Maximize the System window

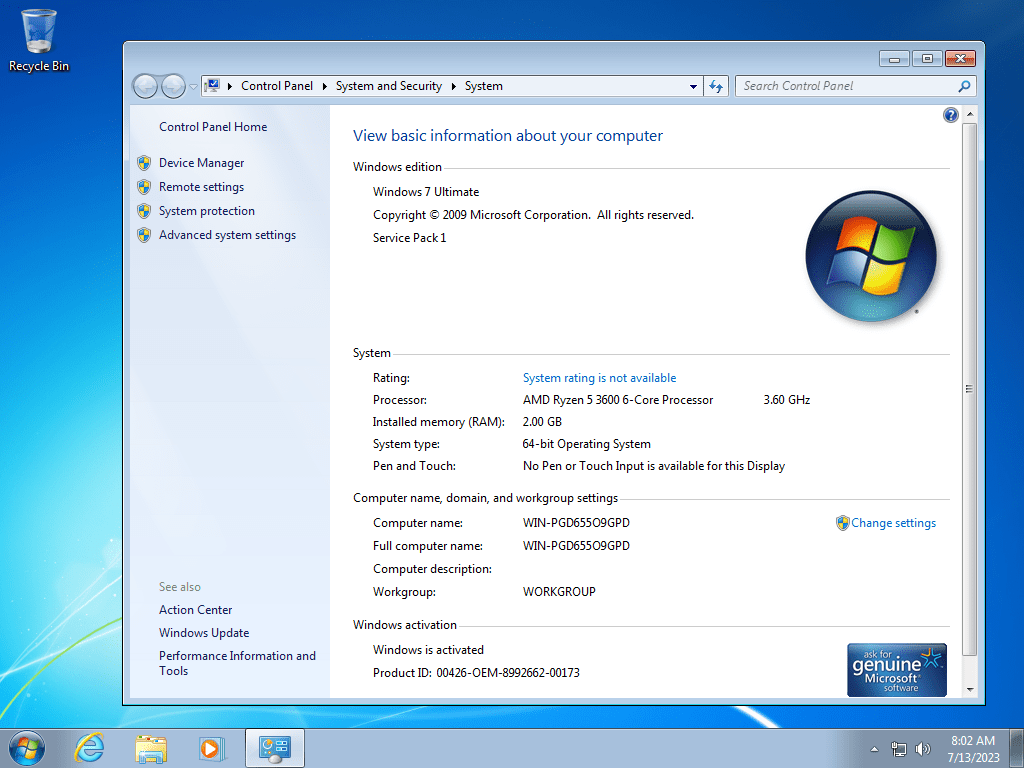tap(927, 59)
